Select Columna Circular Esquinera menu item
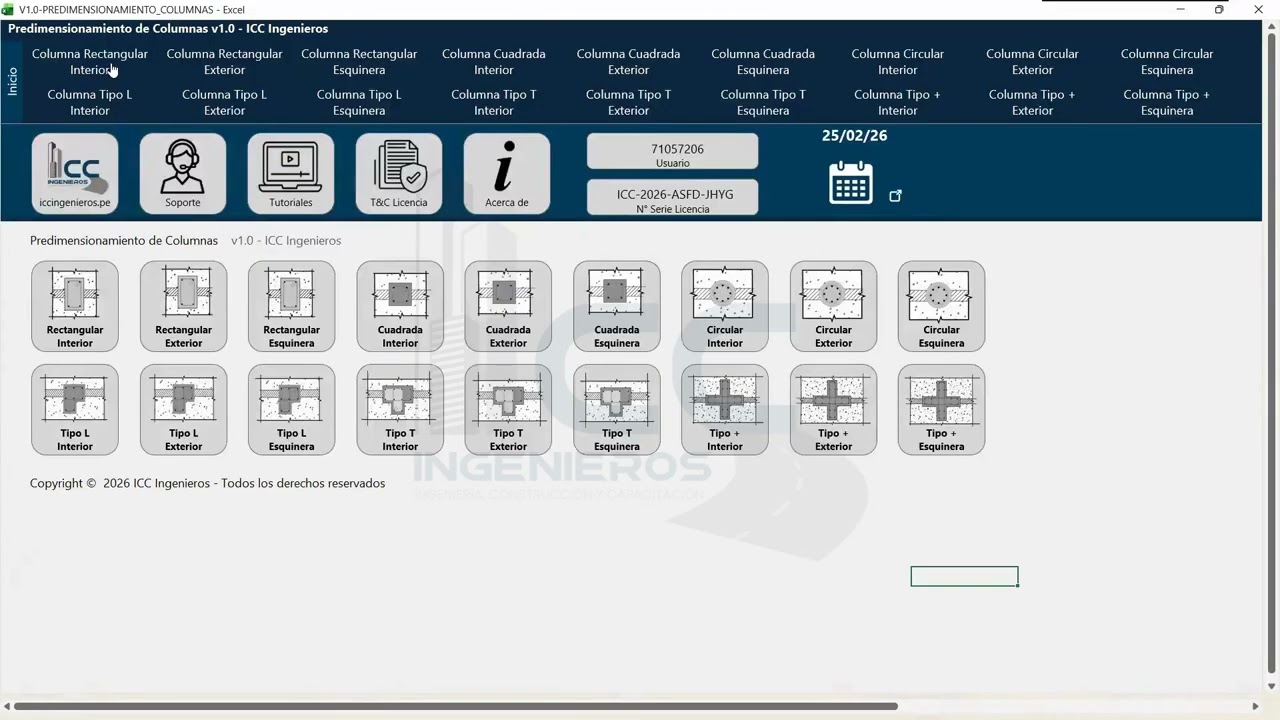 tap(1167, 62)
